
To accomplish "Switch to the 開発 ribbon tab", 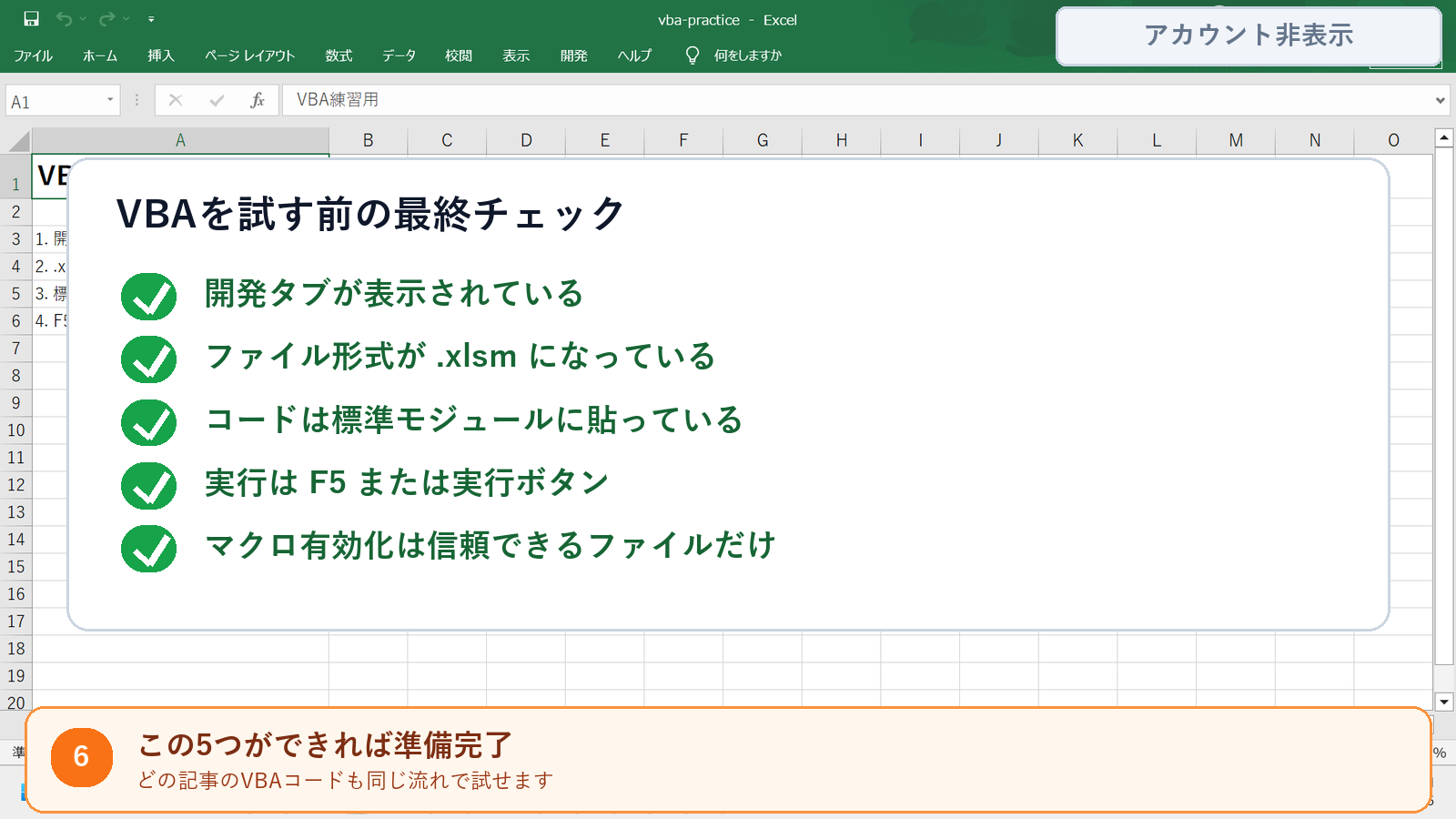I will [x=573, y=56].
